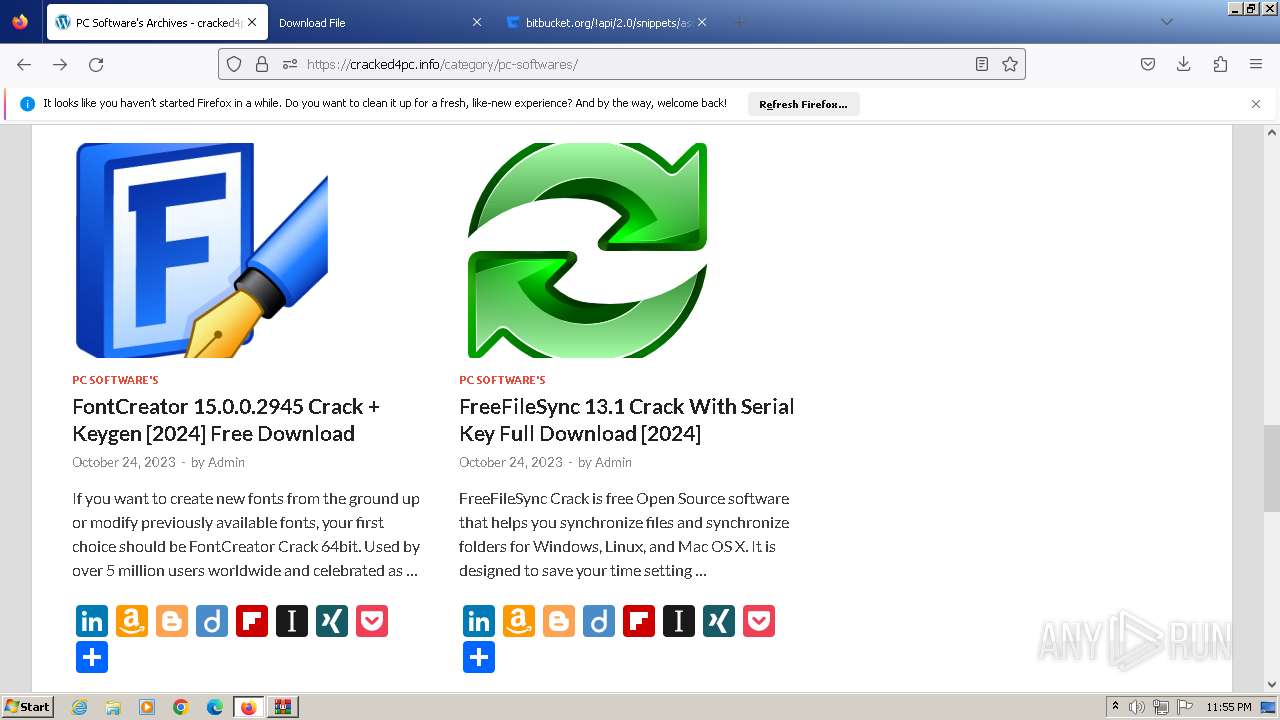Click the XING share icon under the FontCreator post
Viewport: 1280px width, 720px height.
click(x=332, y=621)
